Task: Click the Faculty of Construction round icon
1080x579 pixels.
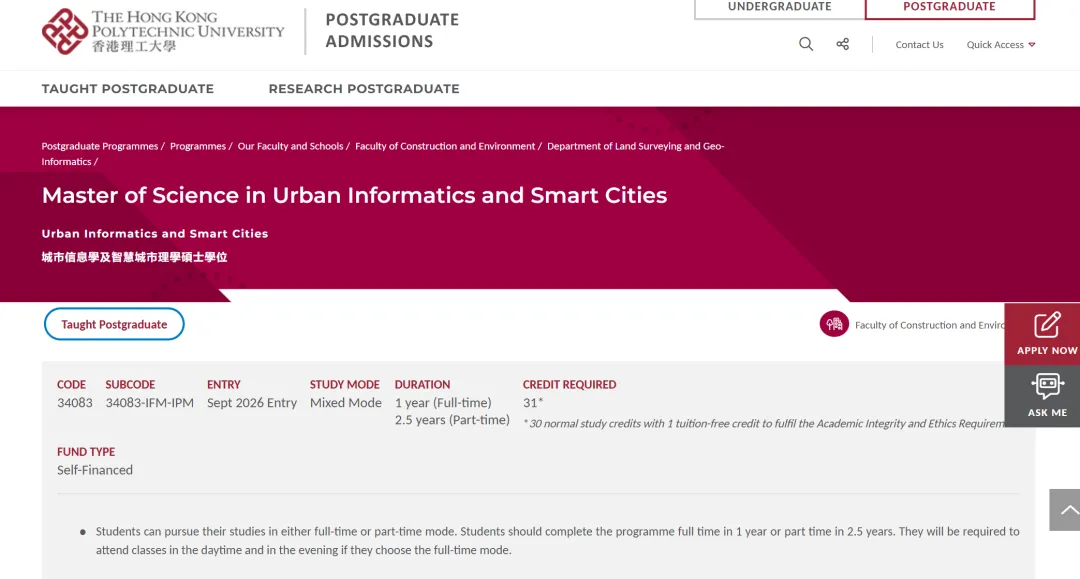Action: (834, 324)
